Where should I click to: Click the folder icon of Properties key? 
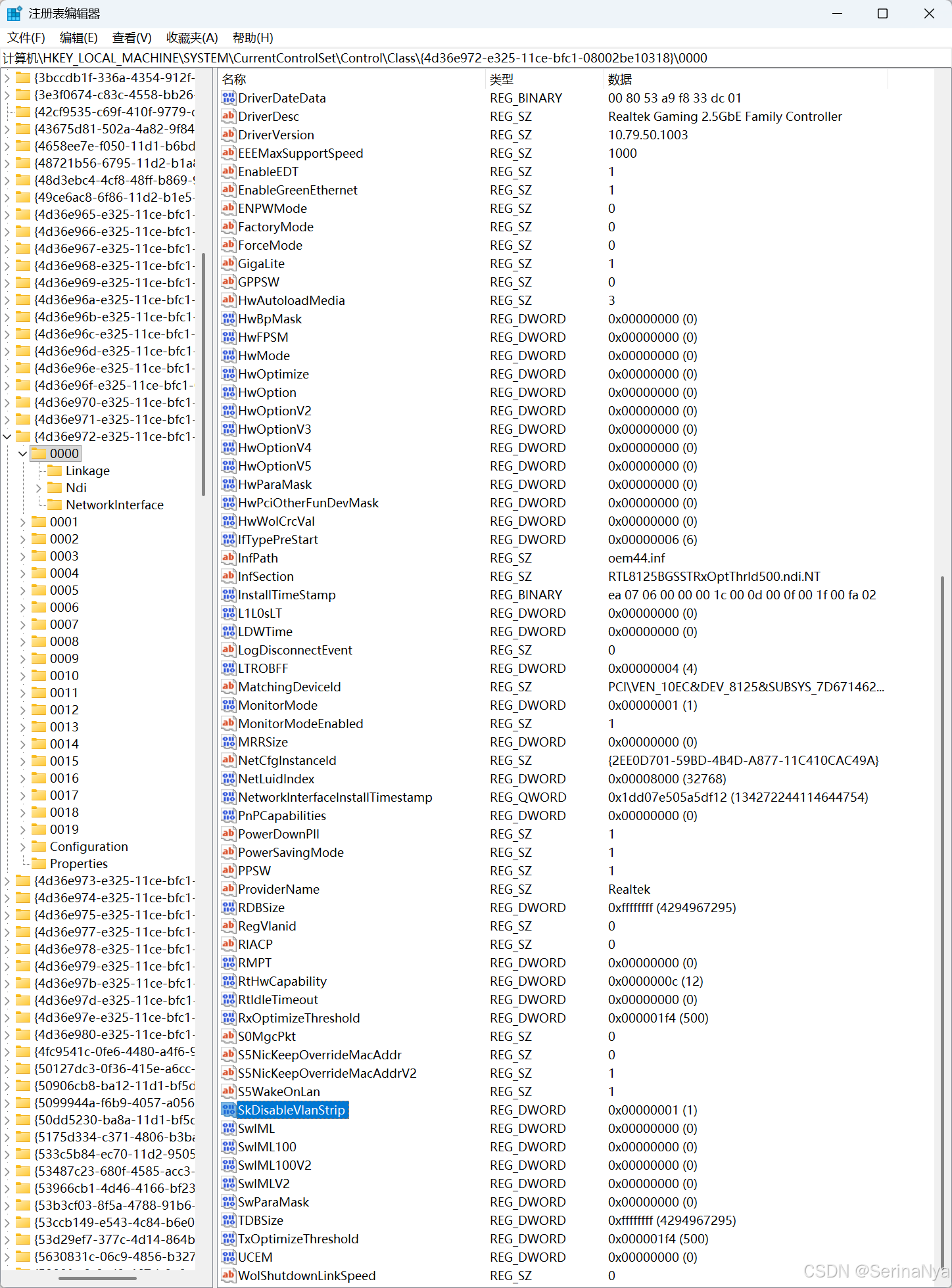tap(39, 863)
